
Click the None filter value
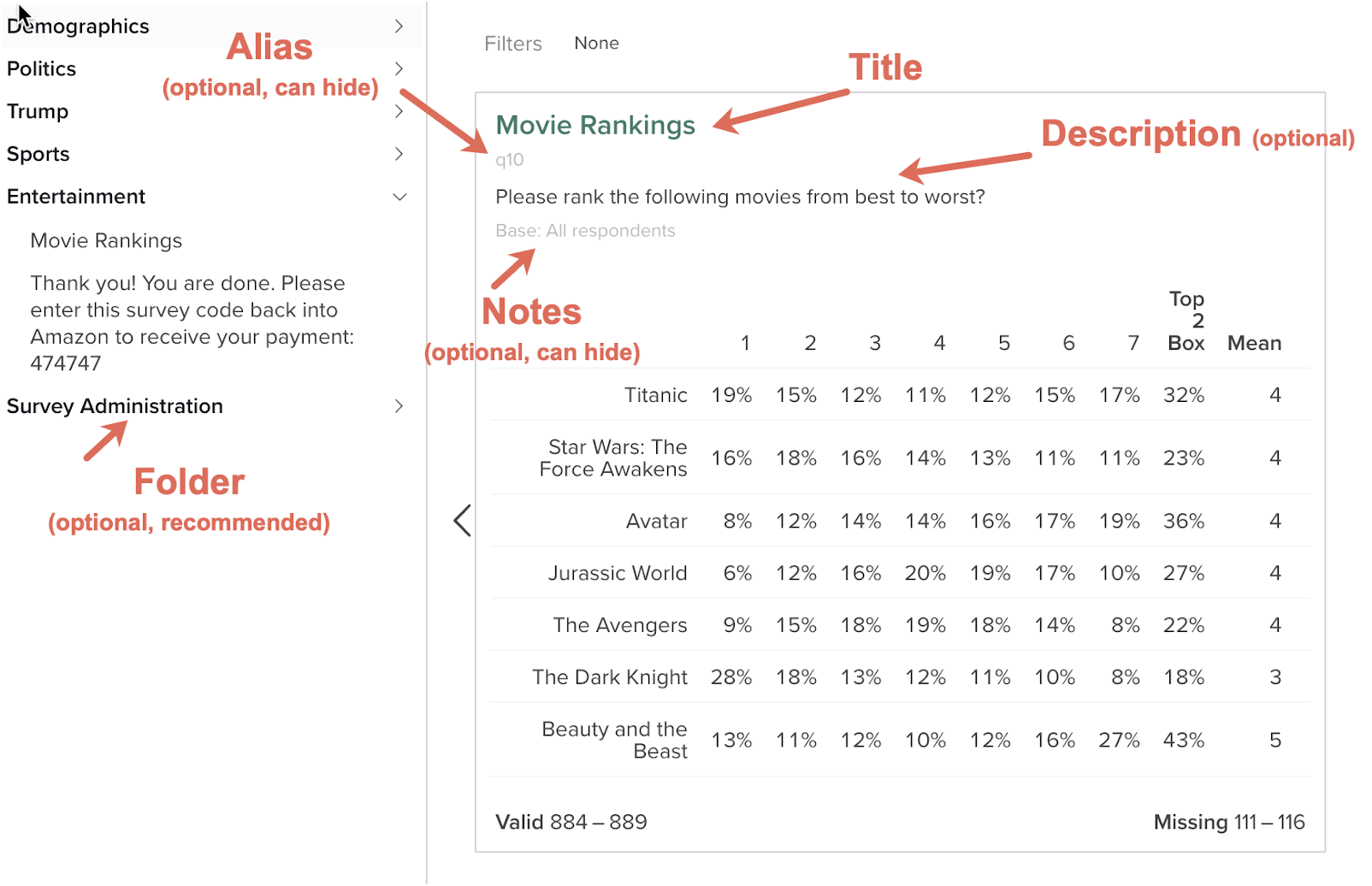click(x=596, y=44)
